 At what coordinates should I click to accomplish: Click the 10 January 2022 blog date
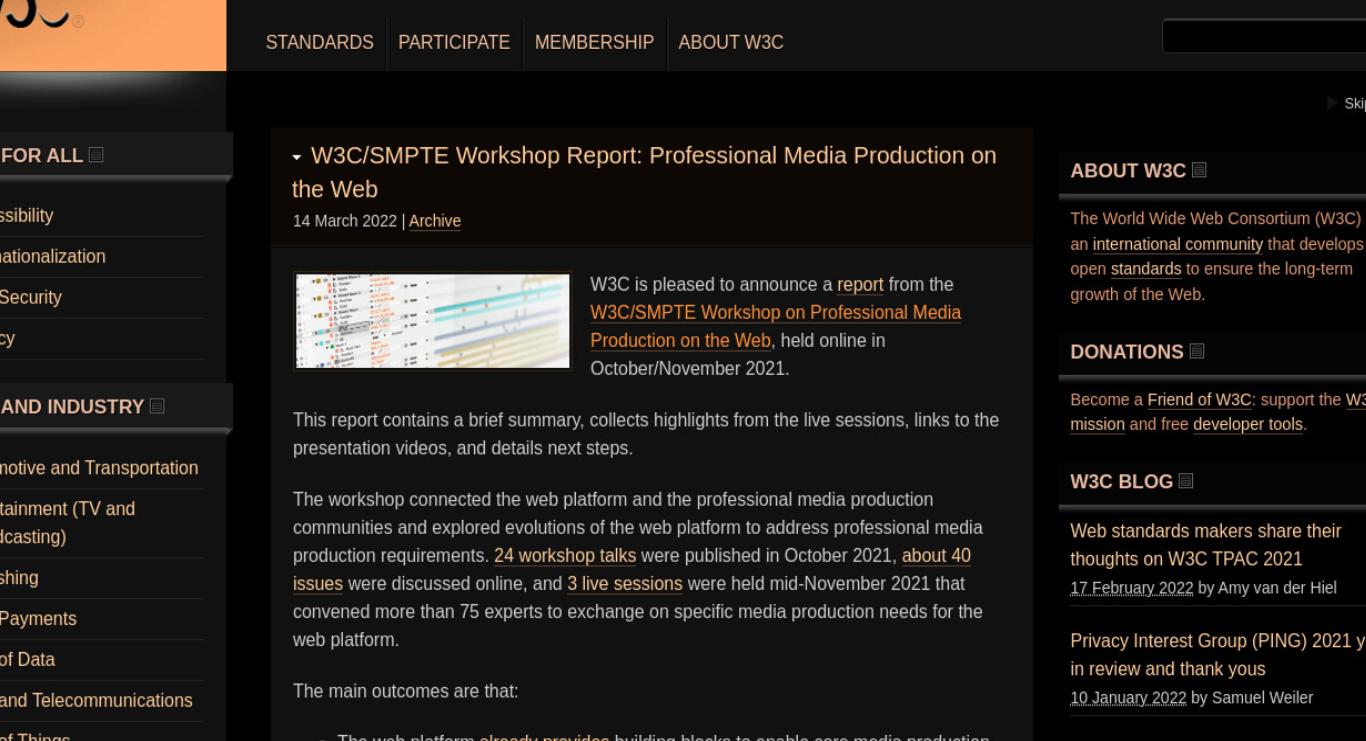coord(1128,698)
